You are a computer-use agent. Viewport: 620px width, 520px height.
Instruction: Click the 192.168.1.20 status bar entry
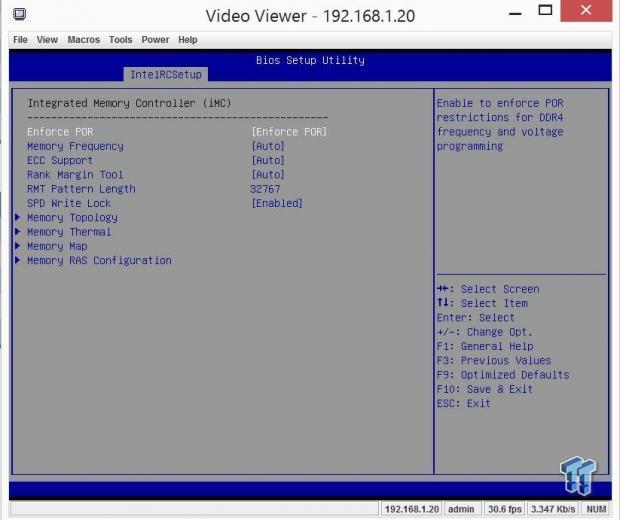(412, 509)
